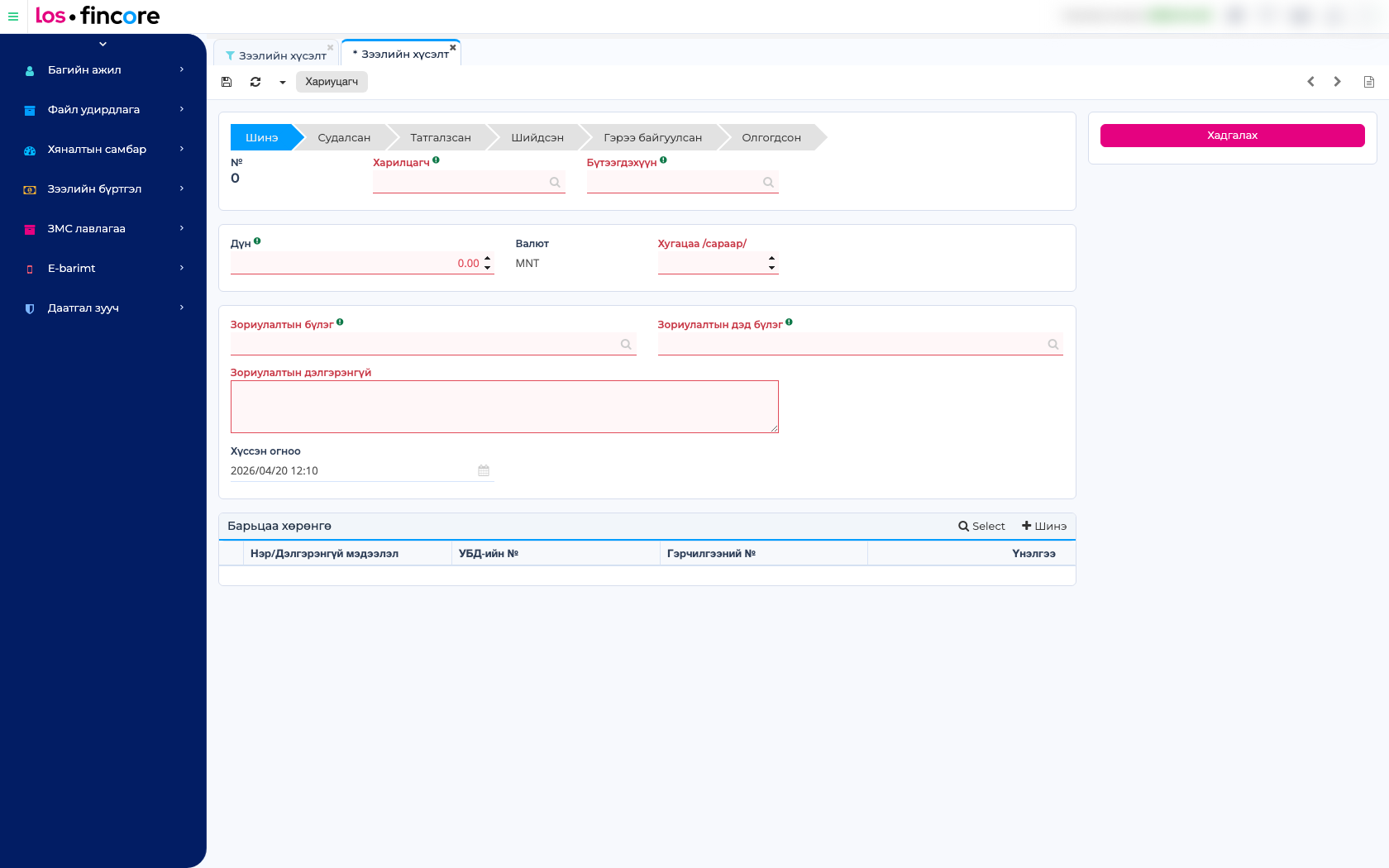
Task: Click the Даатгал зуучshield icon
Action: [30, 309]
